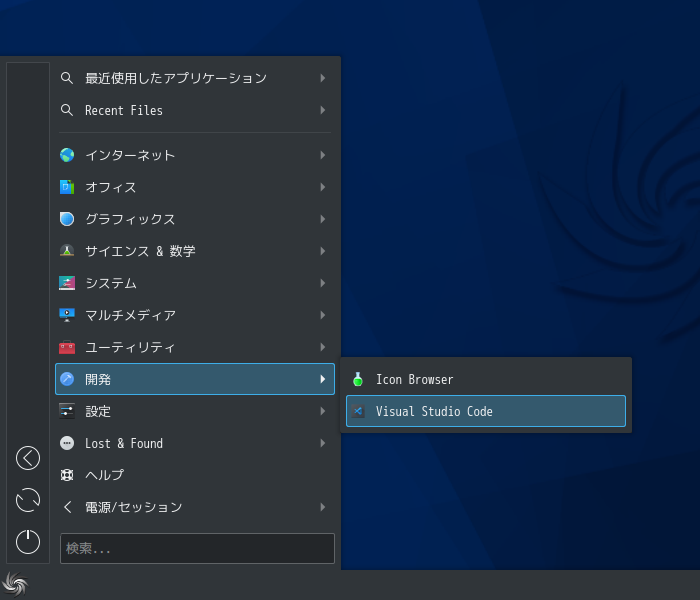The width and height of the screenshot is (700, 600).
Task: Click the グラフィックス blue circle icon
Action: tap(67, 219)
